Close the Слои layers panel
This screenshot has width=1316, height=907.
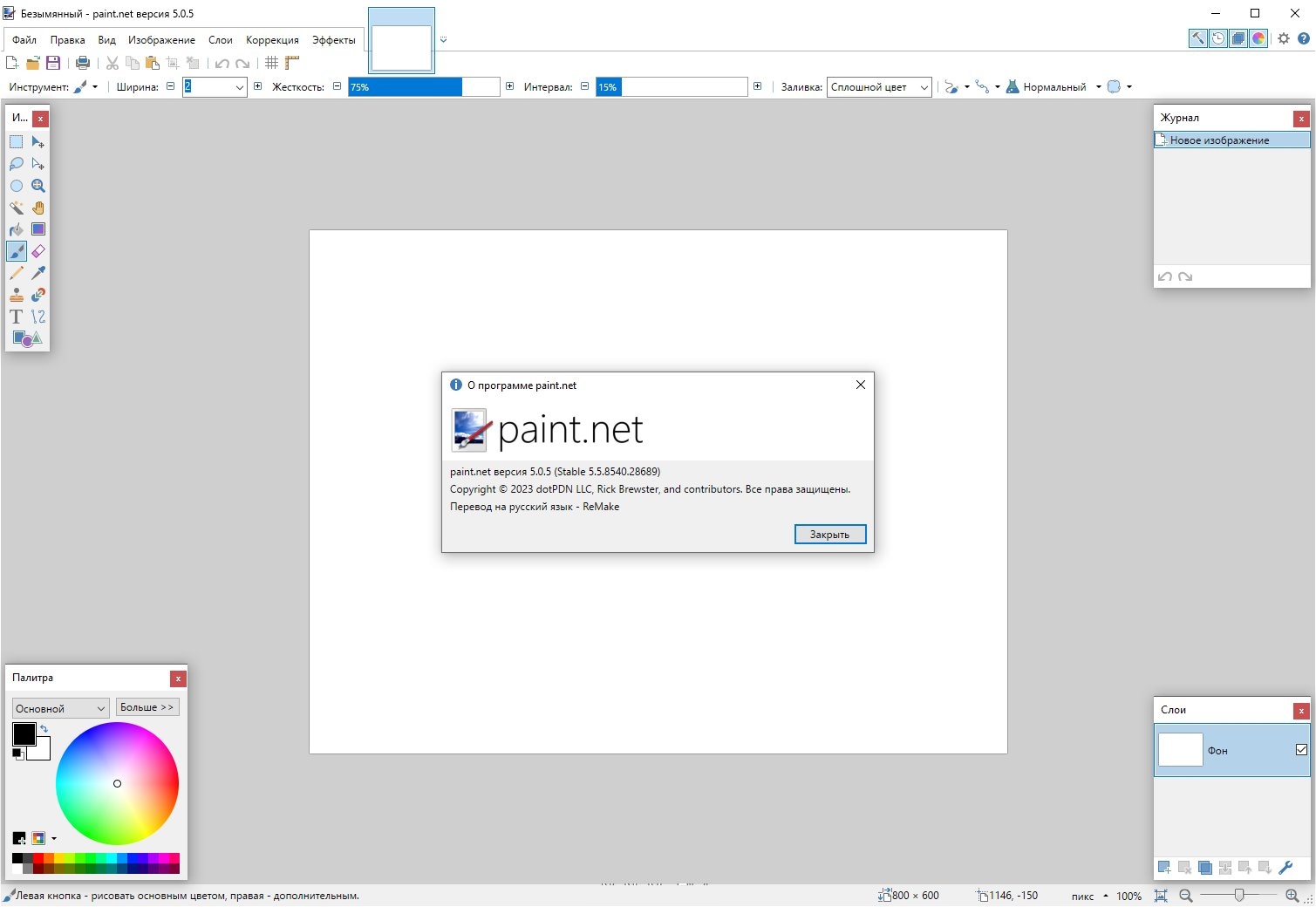click(x=1301, y=711)
